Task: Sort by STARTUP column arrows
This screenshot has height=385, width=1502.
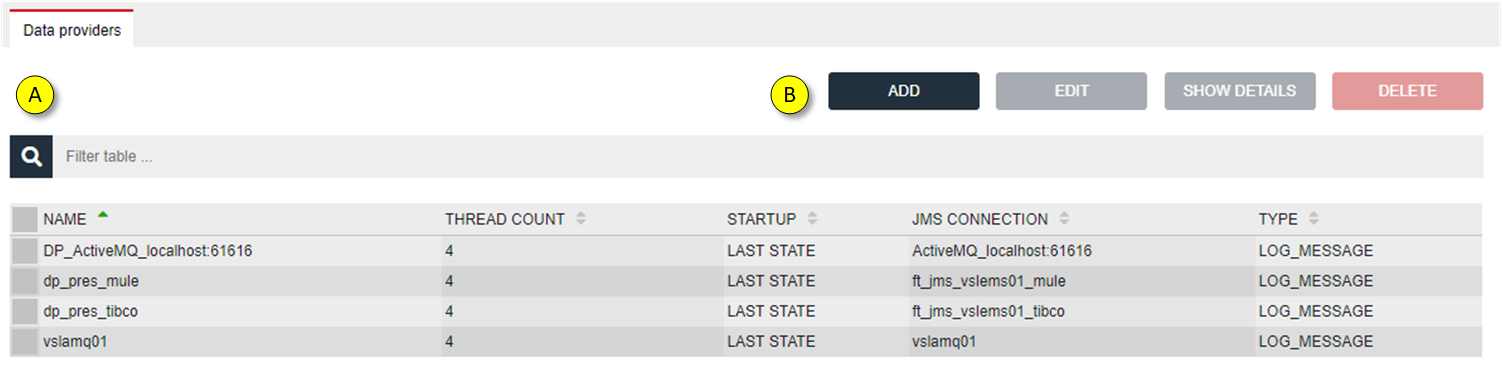Action: click(812, 219)
